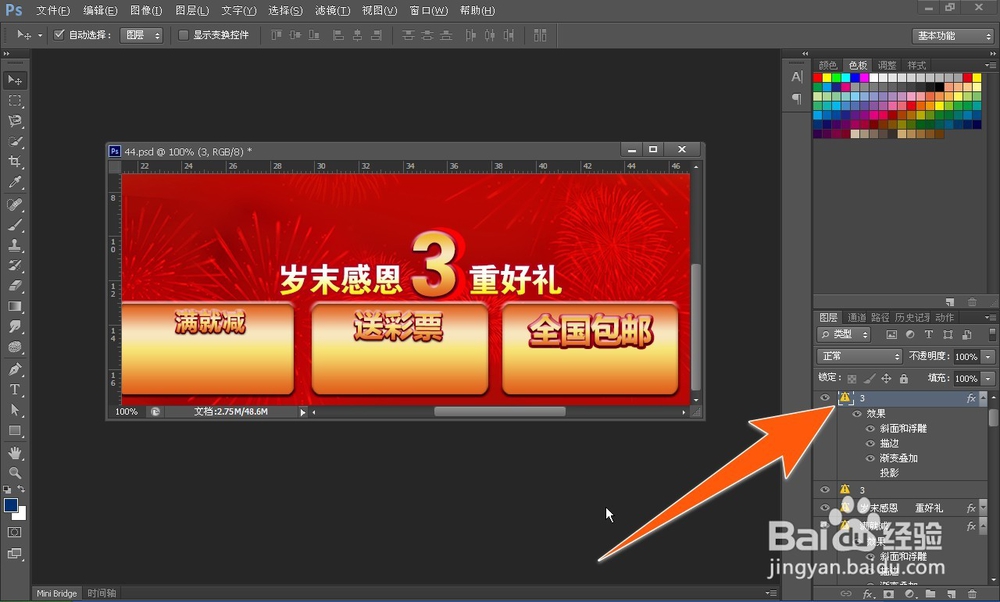Add a layer style via fx button
The height and width of the screenshot is (602, 1000).
[867, 594]
